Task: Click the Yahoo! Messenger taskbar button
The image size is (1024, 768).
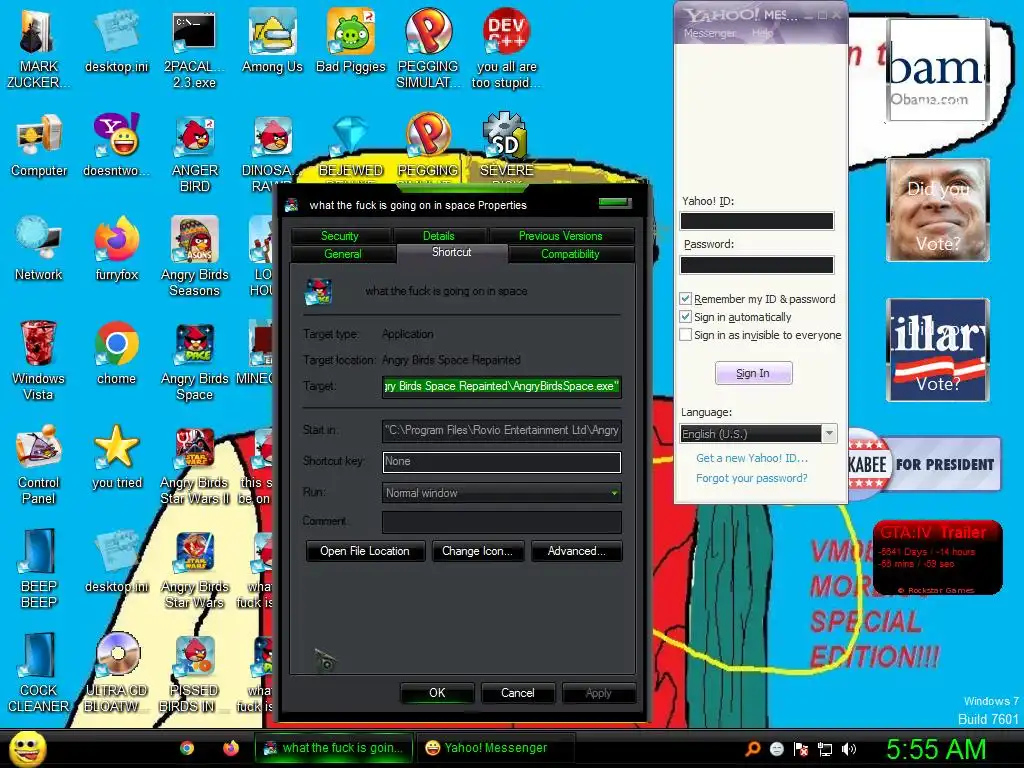Action: [496, 748]
